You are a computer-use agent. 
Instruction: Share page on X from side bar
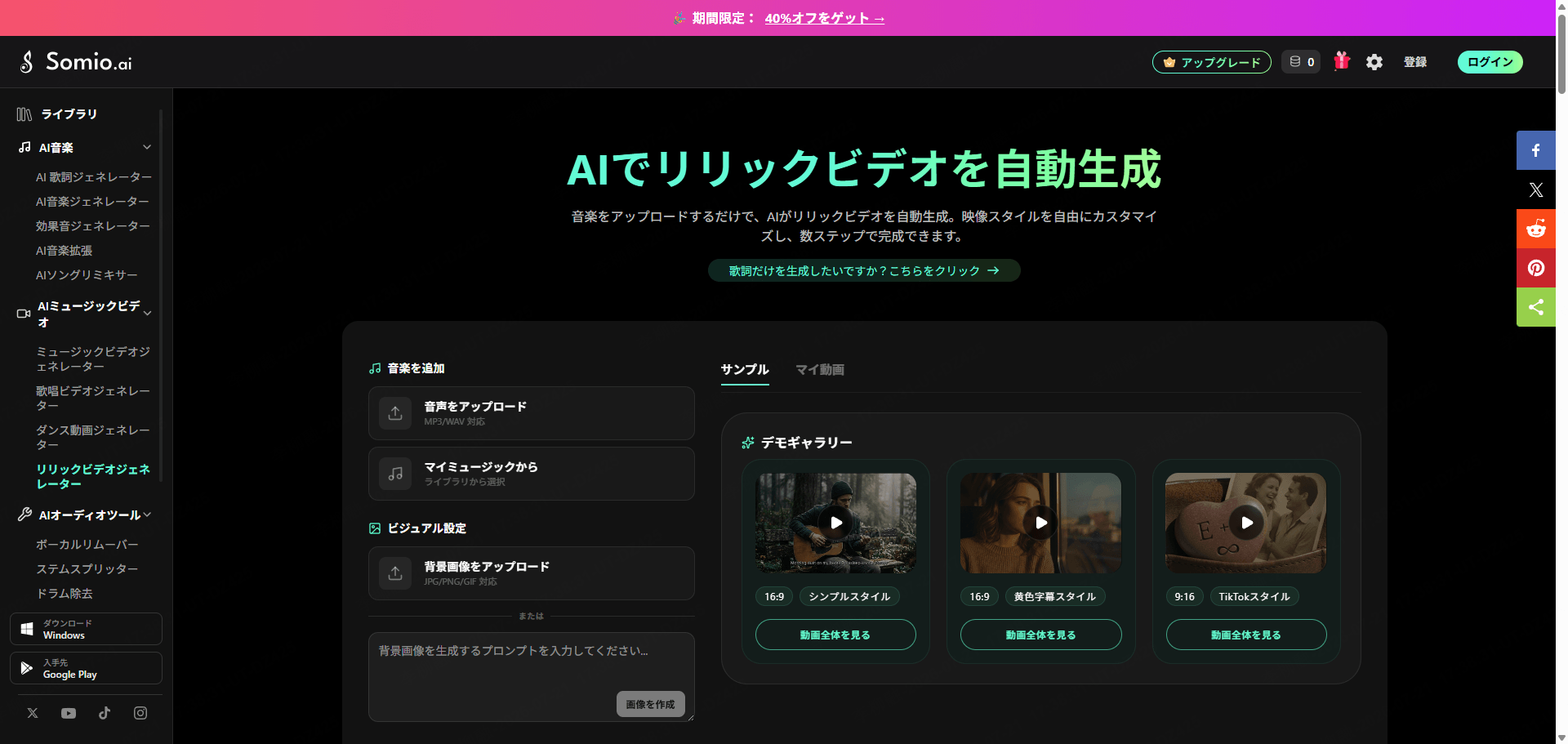click(x=1536, y=189)
